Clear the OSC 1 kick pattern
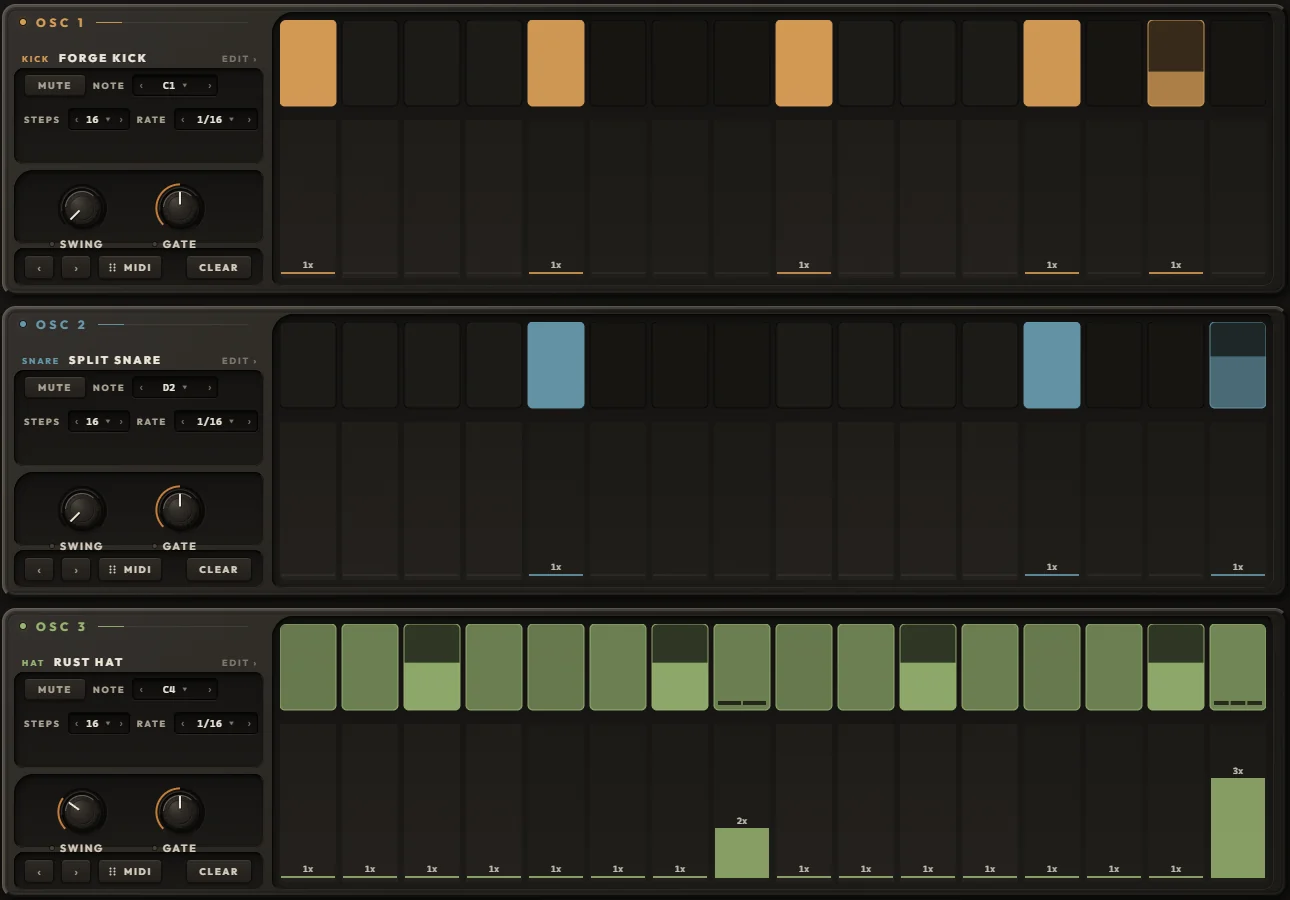The width and height of the screenshot is (1290, 900). [218, 267]
